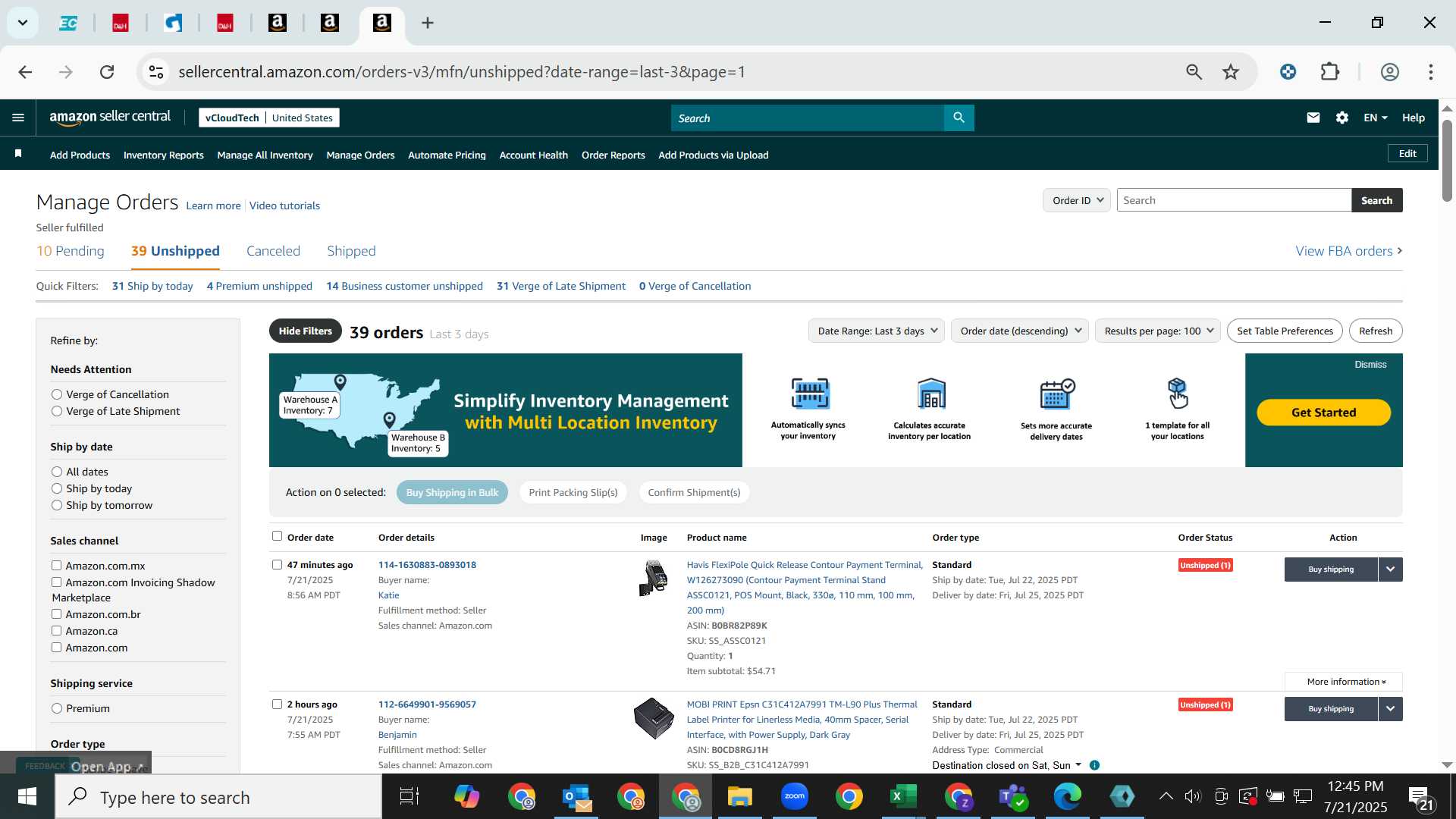Click Get Started on inventory banner

click(1323, 413)
